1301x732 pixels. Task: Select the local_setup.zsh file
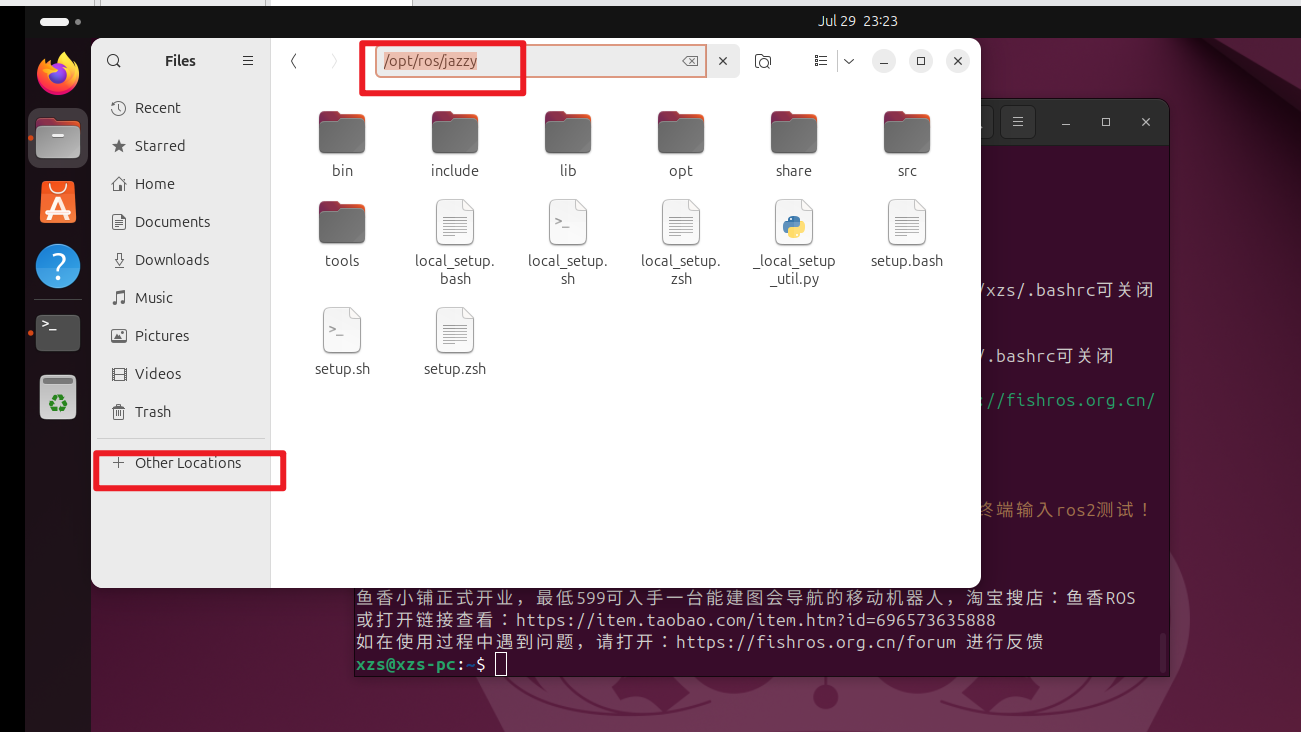point(681,242)
